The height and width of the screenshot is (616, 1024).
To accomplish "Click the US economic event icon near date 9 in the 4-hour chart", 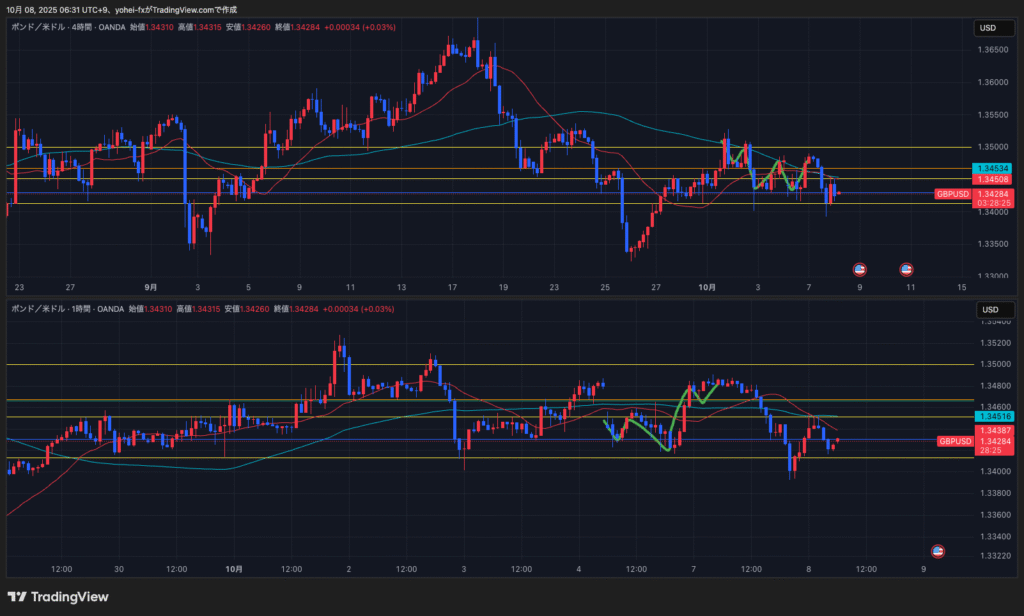I will [858, 269].
